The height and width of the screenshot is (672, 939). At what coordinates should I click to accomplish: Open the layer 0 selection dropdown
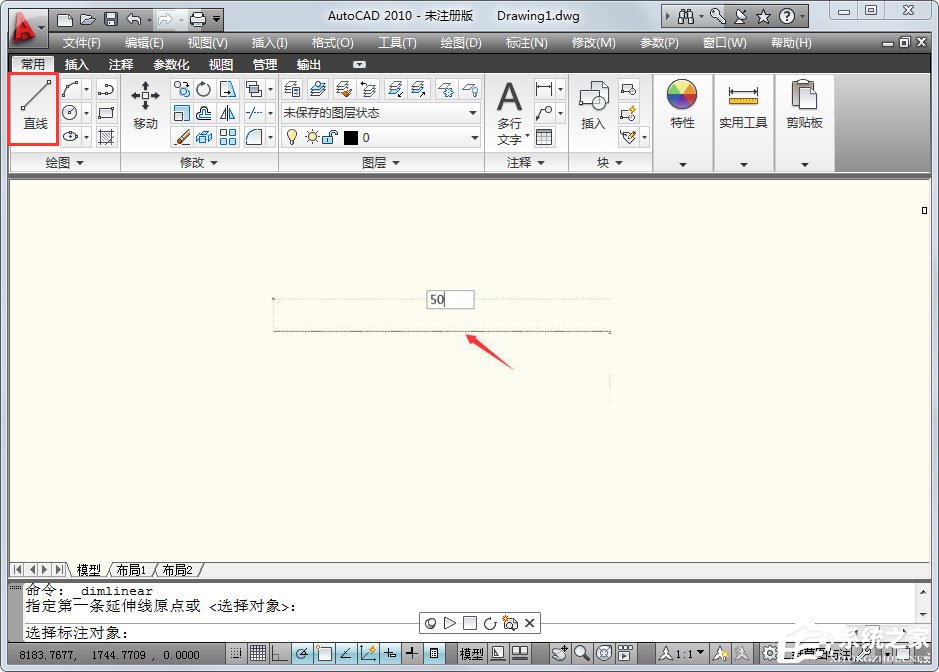[x=474, y=135]
